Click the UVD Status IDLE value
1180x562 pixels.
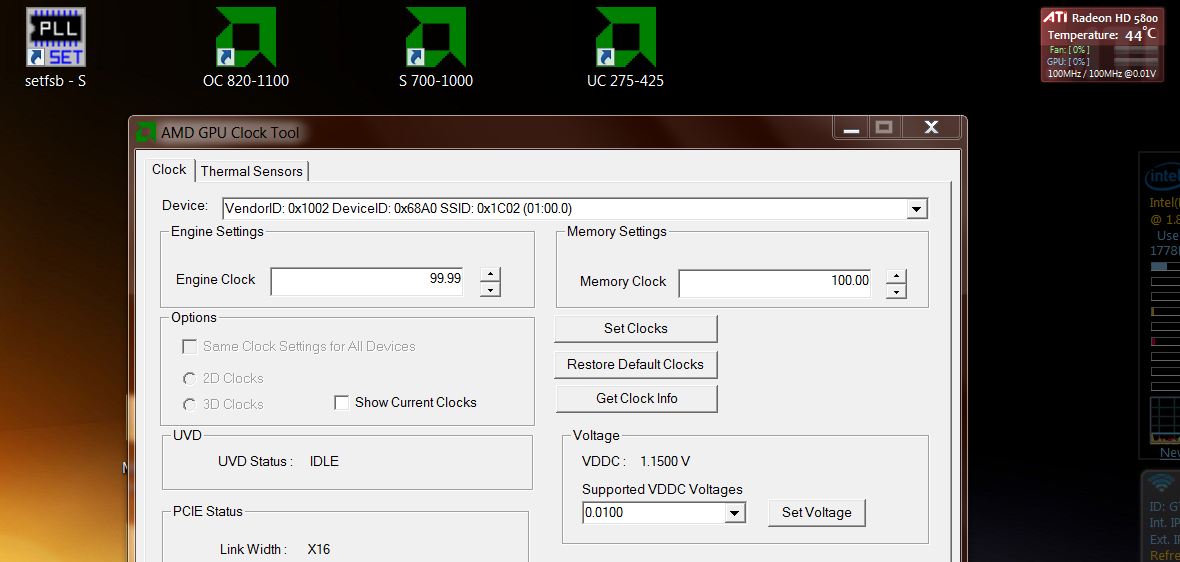(324, 461)
